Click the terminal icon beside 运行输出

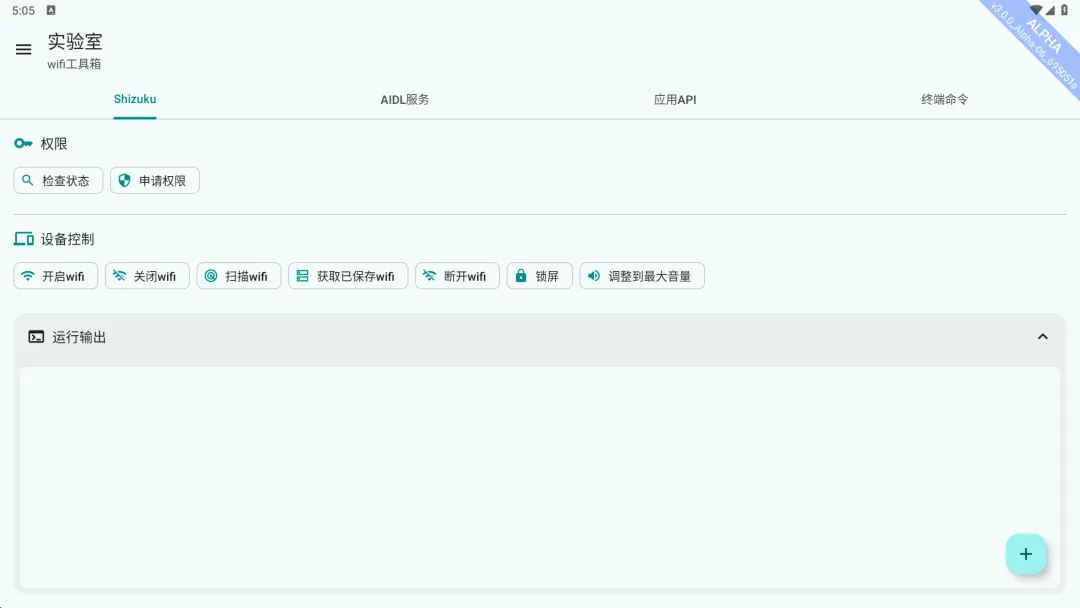point(36,337)
